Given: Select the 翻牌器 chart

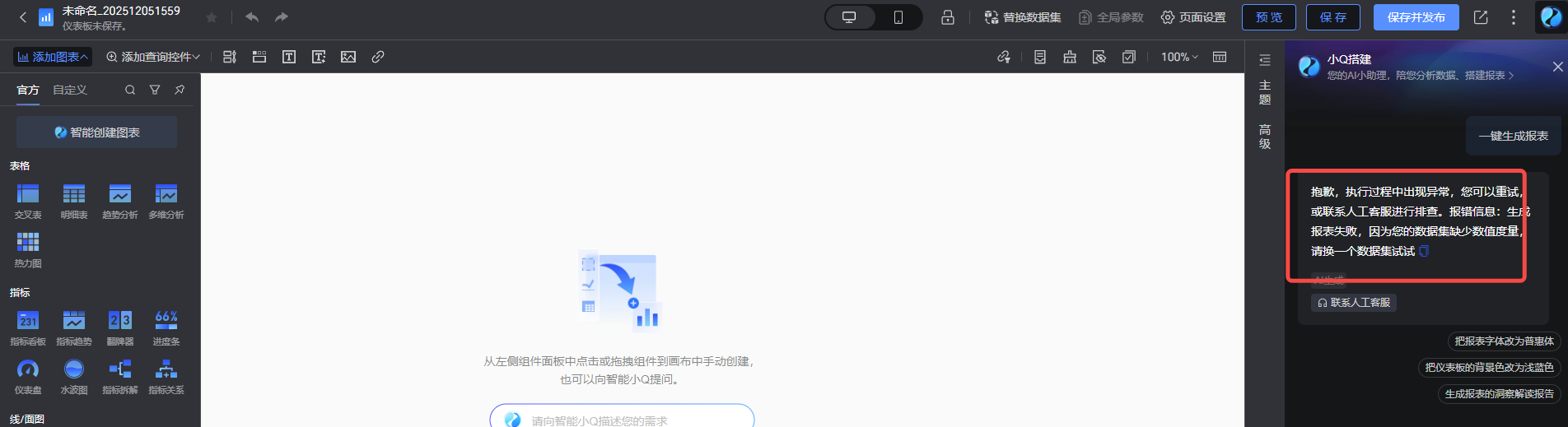Looking at the screenshot, I should [x=120, y=327].
